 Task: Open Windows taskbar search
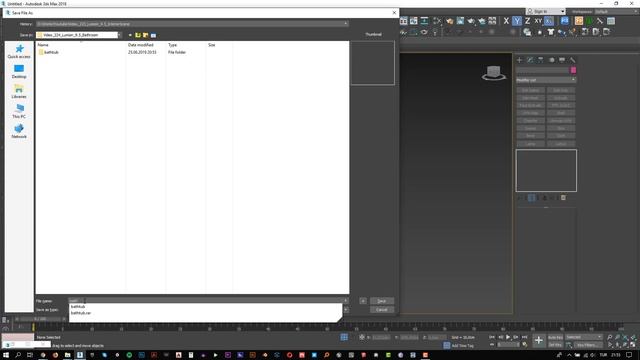[x=18, y=355]
